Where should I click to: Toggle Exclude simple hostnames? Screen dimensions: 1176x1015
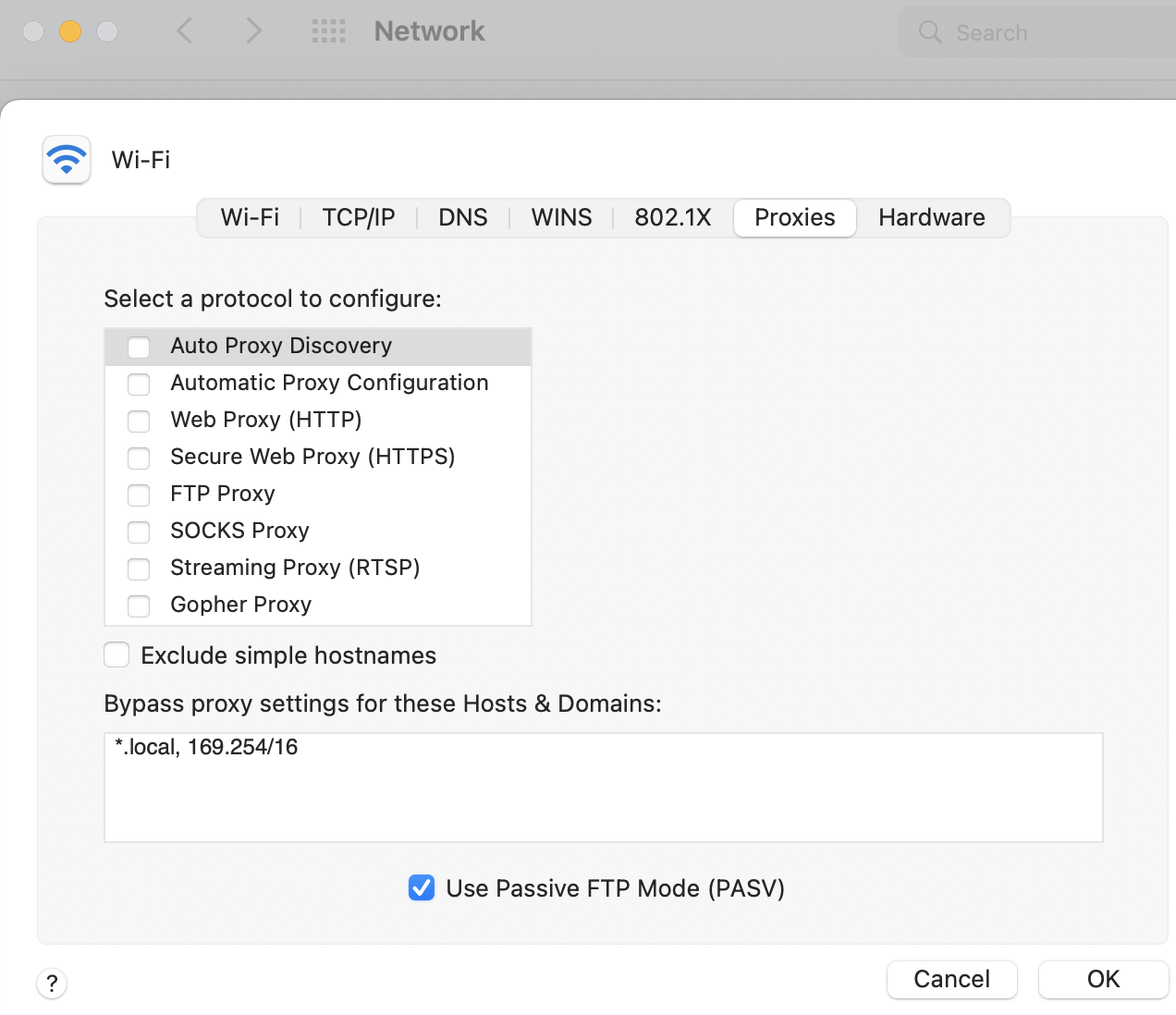point(116,655)
